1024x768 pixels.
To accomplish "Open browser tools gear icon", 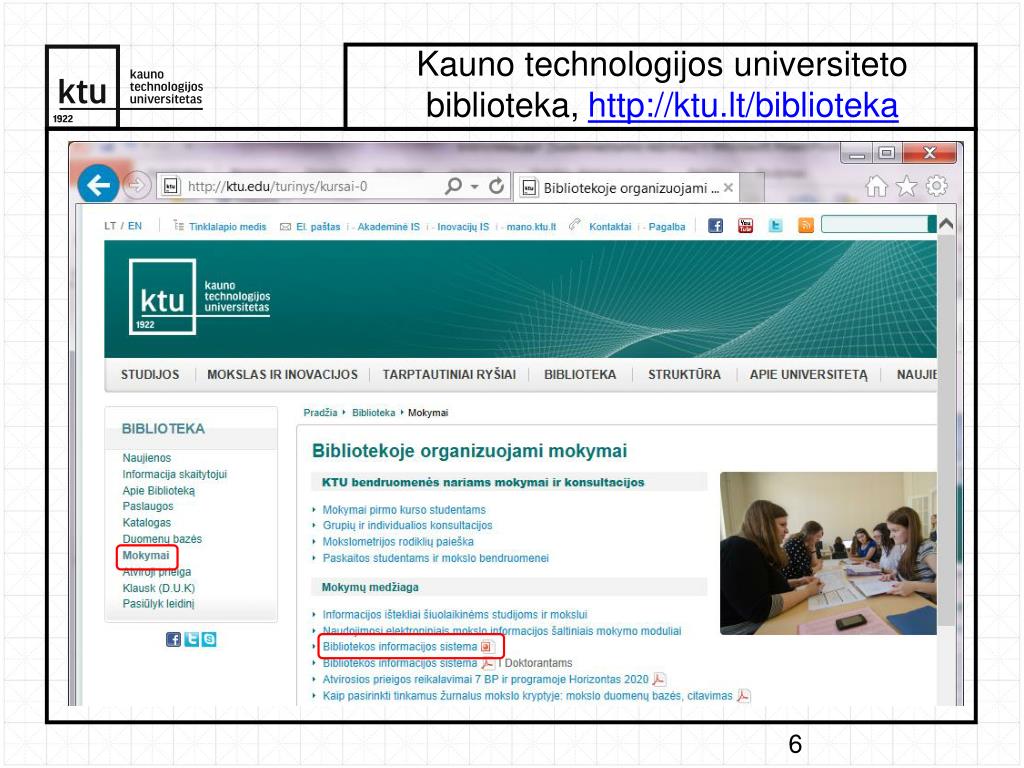I will [x=936, y=186].
